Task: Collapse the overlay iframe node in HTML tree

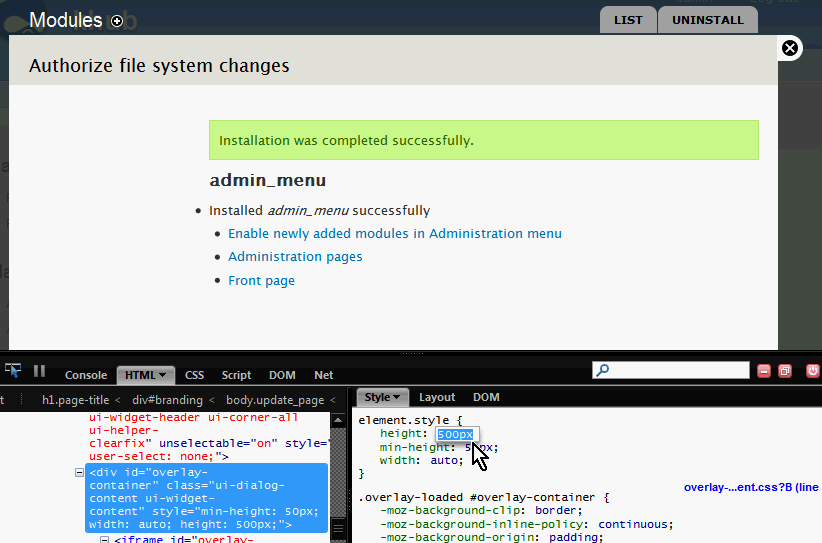Action: (x=104, y=540)
